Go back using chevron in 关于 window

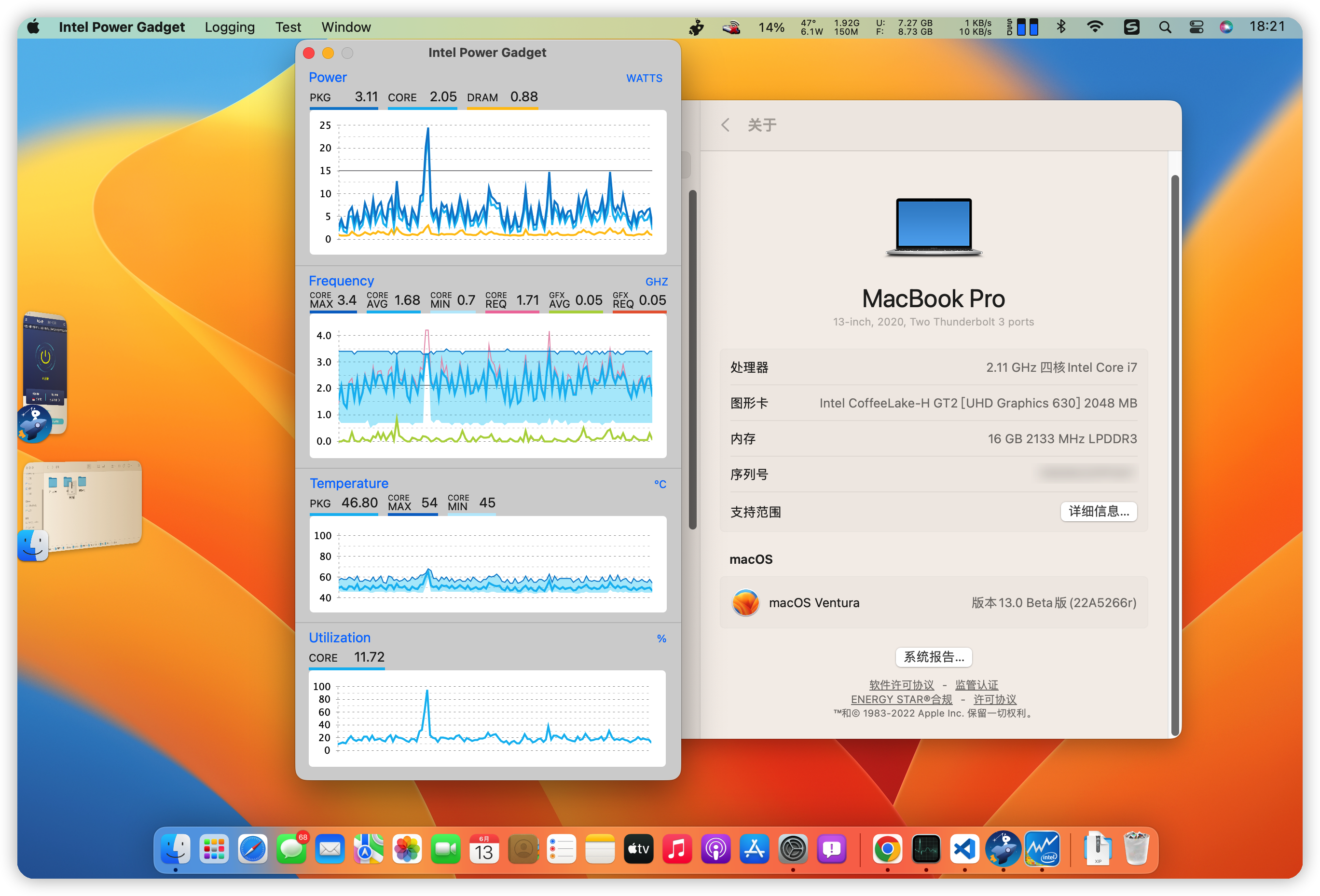pos(725,125)
